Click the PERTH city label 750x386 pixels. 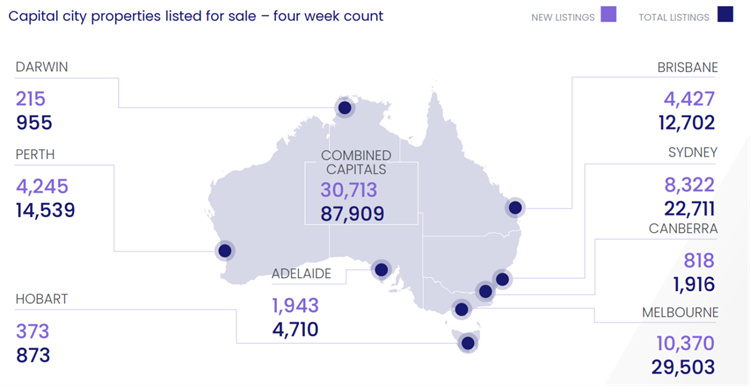click(35, 154)
